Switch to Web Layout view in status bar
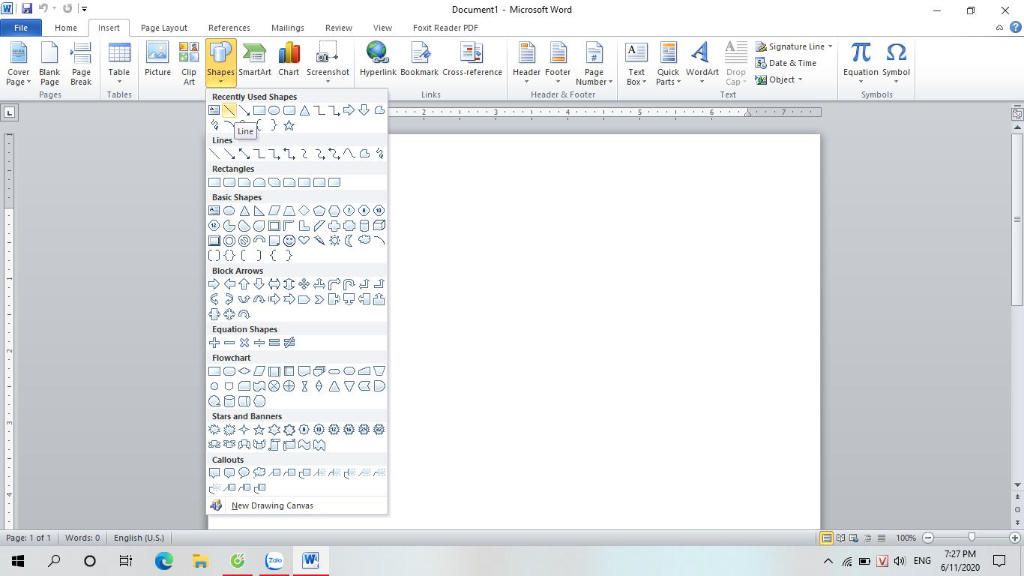Image resolution: width=1024 pixels, height=576 pixels. 854,538
